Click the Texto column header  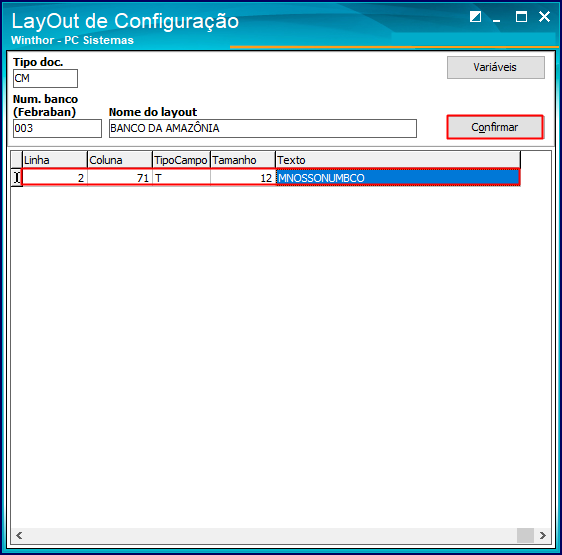[x=398, y=160]
